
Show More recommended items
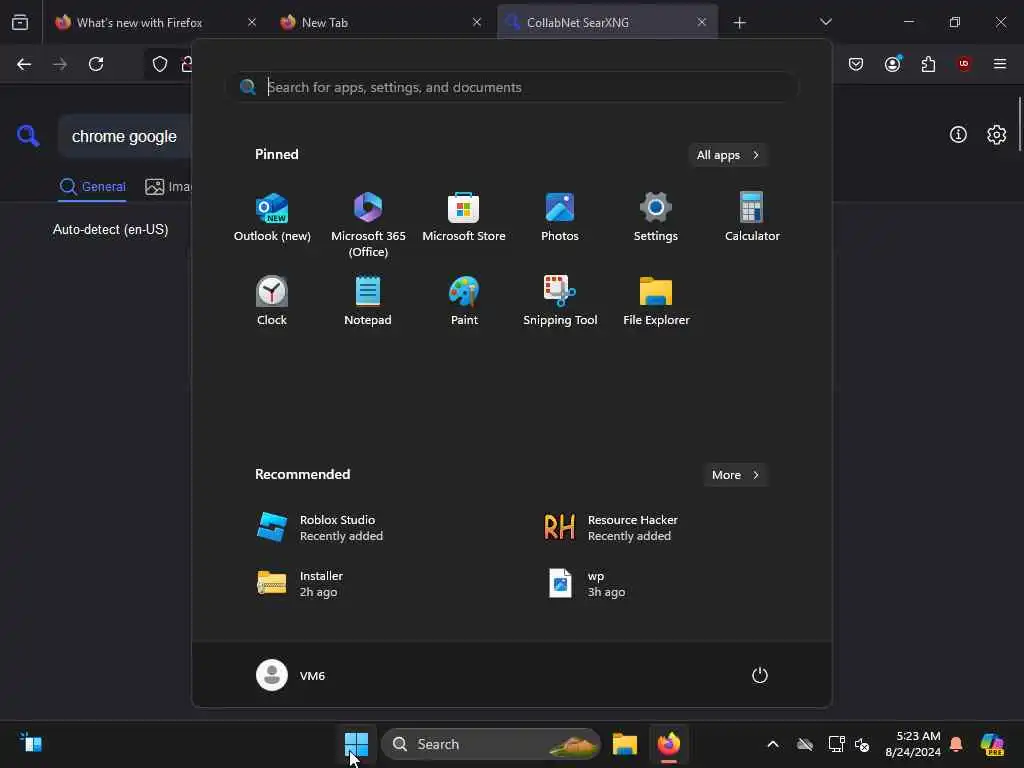click(735, 475)
